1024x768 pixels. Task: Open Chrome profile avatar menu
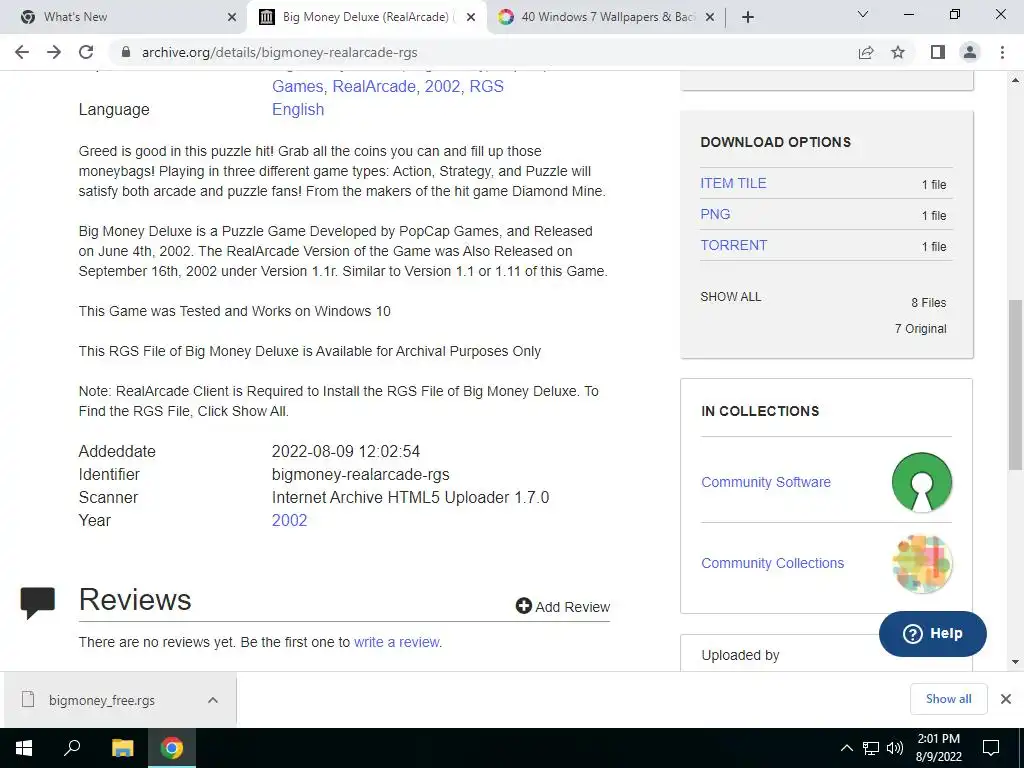pos(970,52)
